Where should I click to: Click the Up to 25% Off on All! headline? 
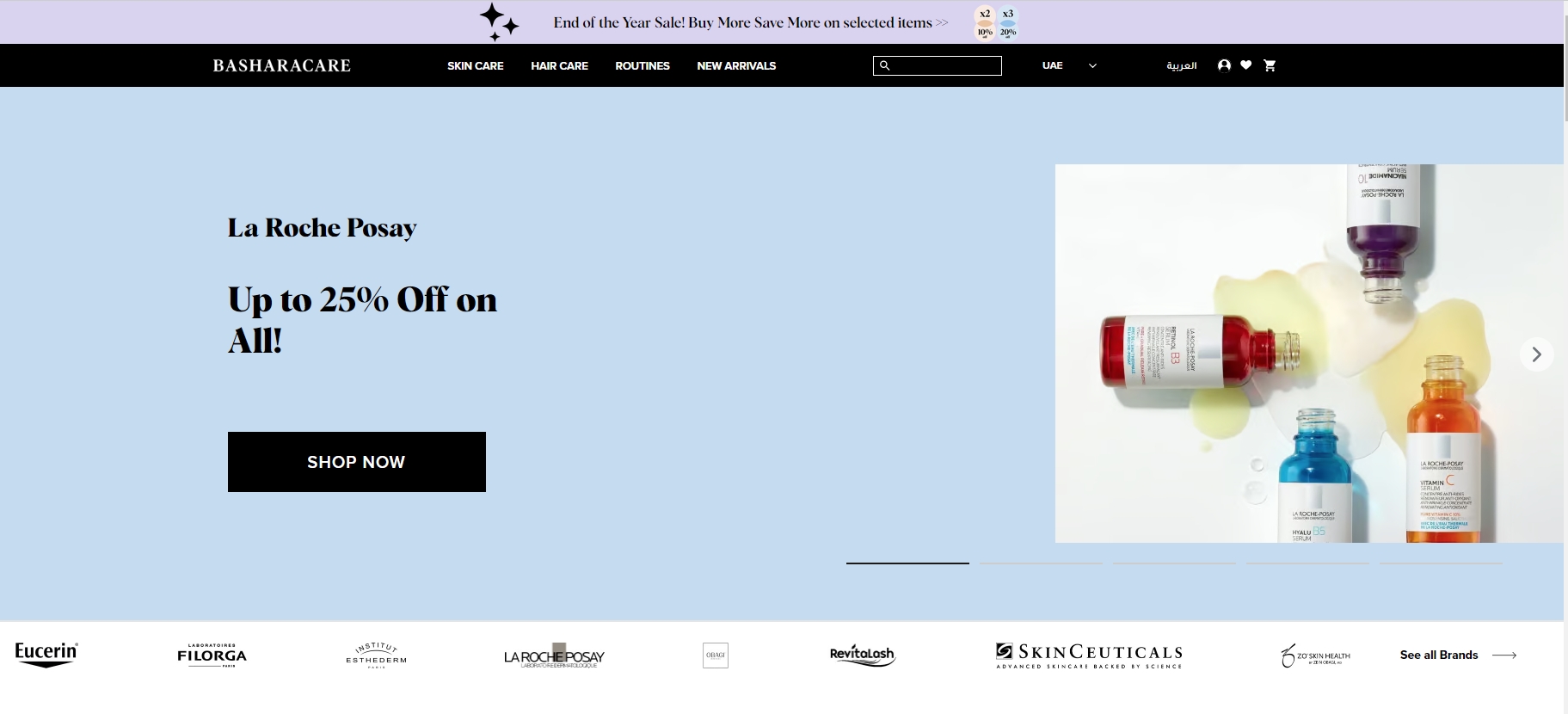point(362,320)
